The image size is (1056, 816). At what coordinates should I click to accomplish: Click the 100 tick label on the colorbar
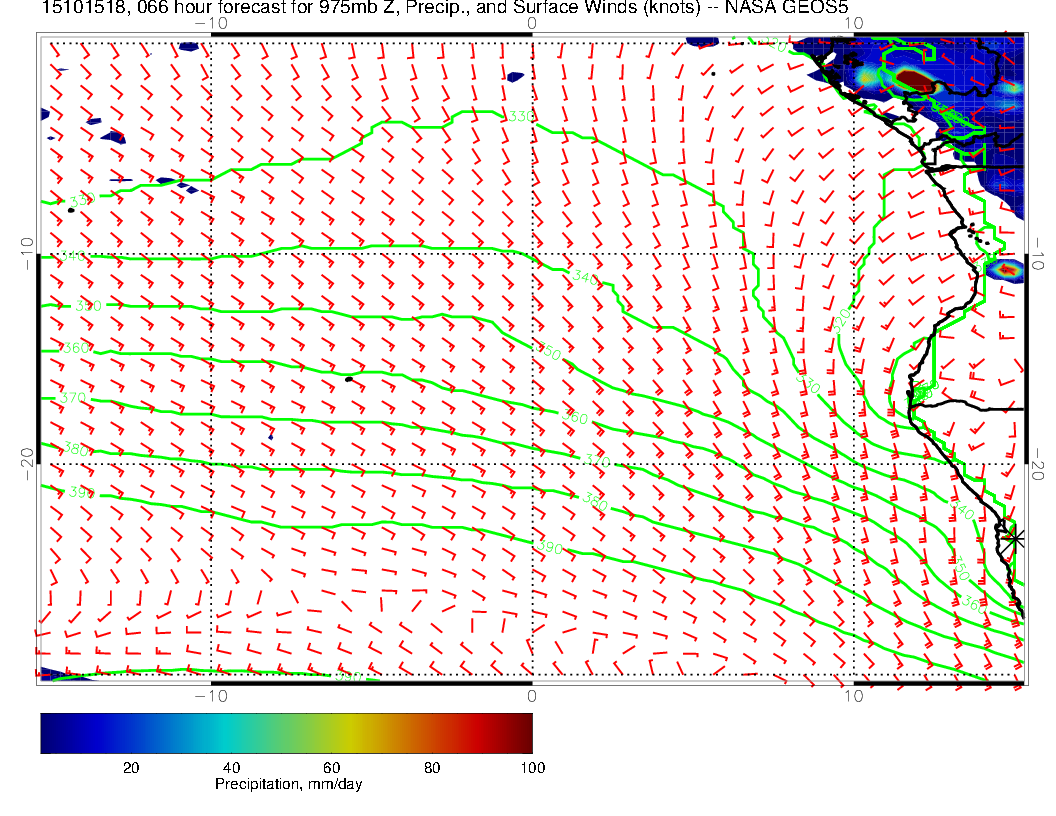point(531,767)
